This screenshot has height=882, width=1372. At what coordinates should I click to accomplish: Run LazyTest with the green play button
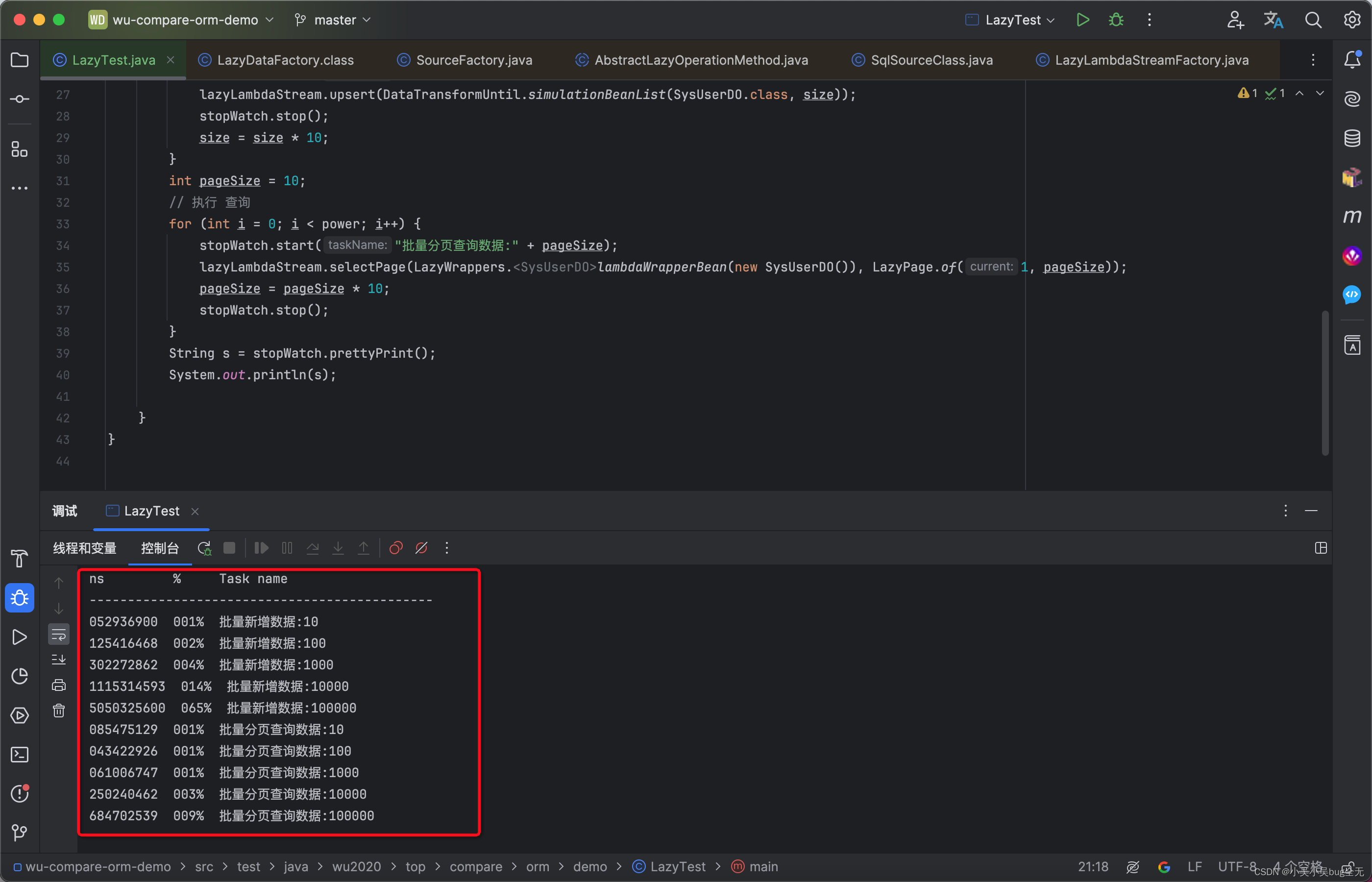[1082, 20]
